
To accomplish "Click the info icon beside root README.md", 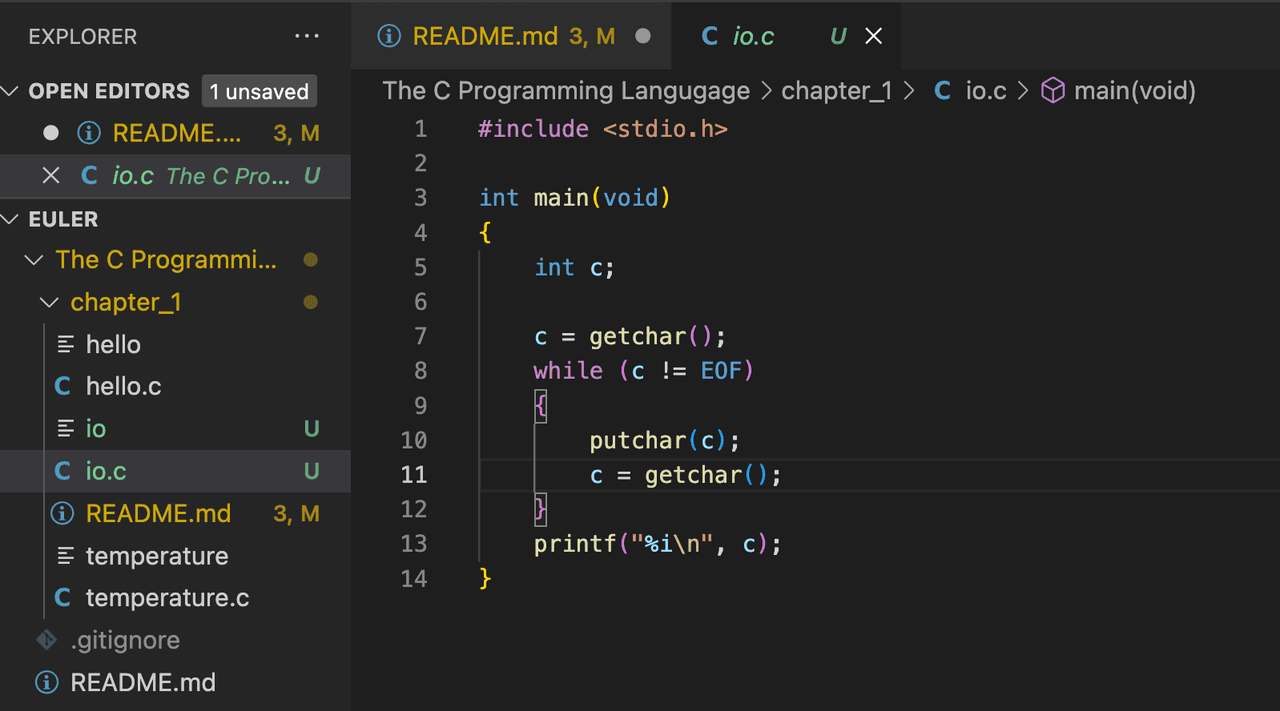I will pyautogui.click(x=46, y=683).
